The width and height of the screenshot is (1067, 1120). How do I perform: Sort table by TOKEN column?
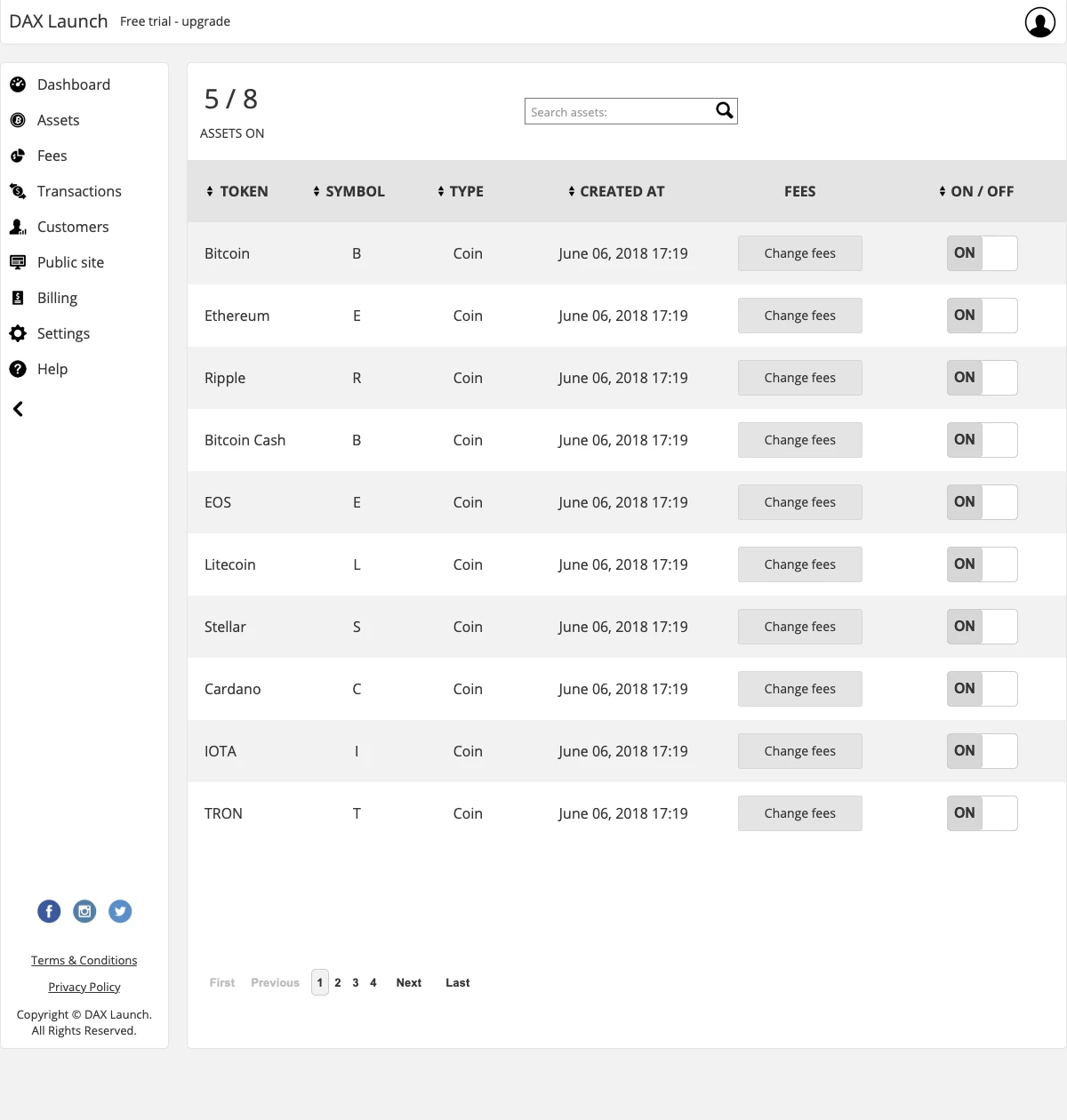[237, 191]
